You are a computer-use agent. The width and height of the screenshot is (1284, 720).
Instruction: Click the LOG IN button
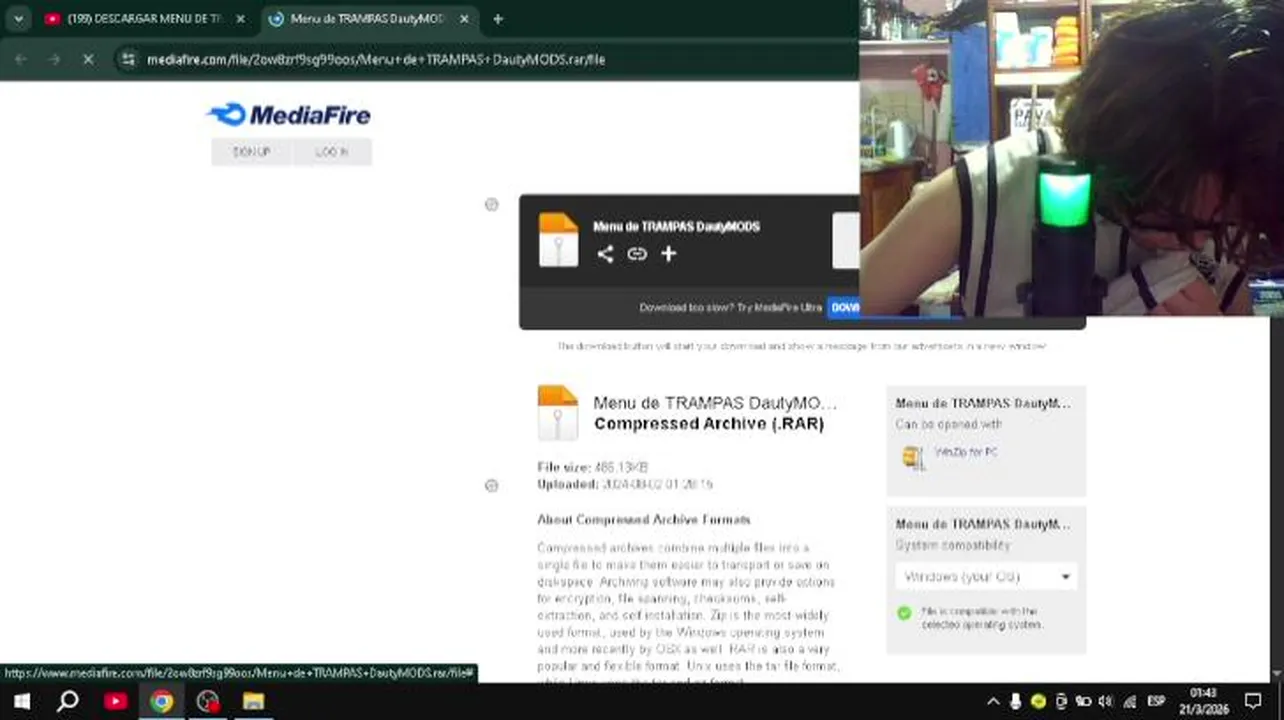[x=332, y=152]
